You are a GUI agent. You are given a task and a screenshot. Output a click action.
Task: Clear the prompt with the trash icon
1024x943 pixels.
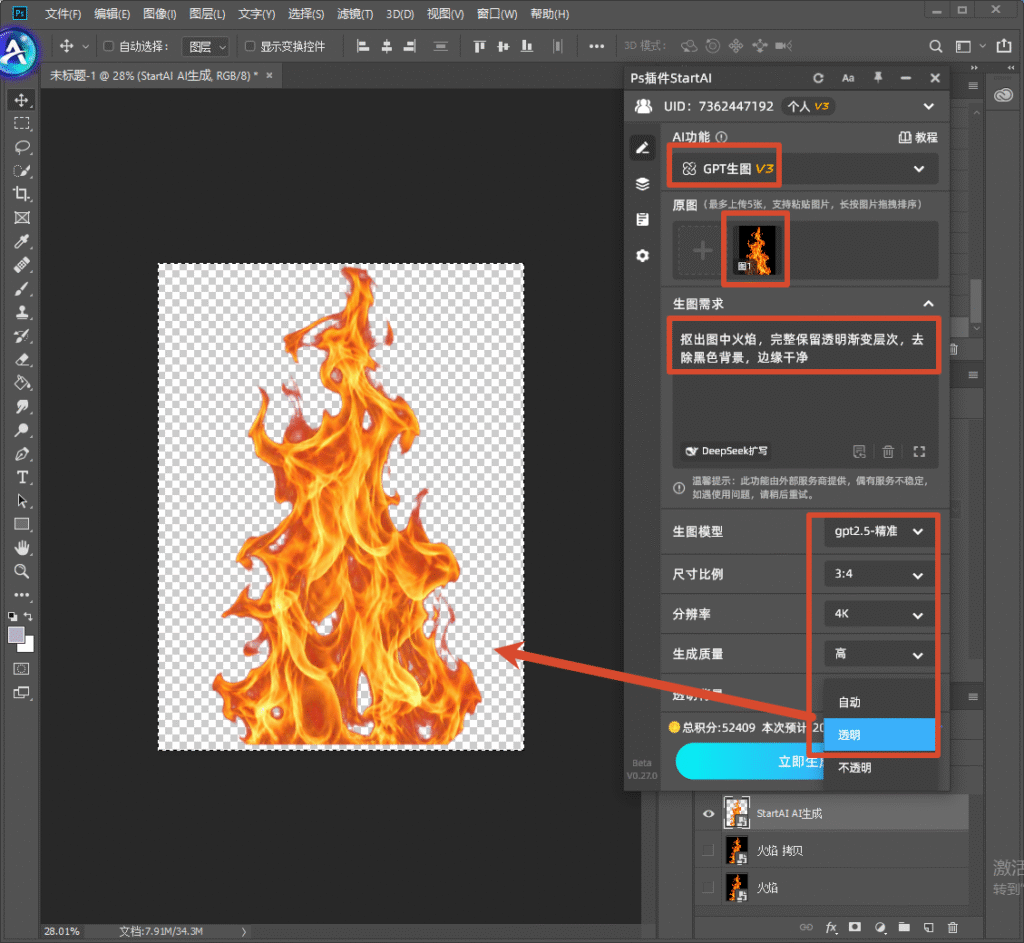tap(888, 451)
